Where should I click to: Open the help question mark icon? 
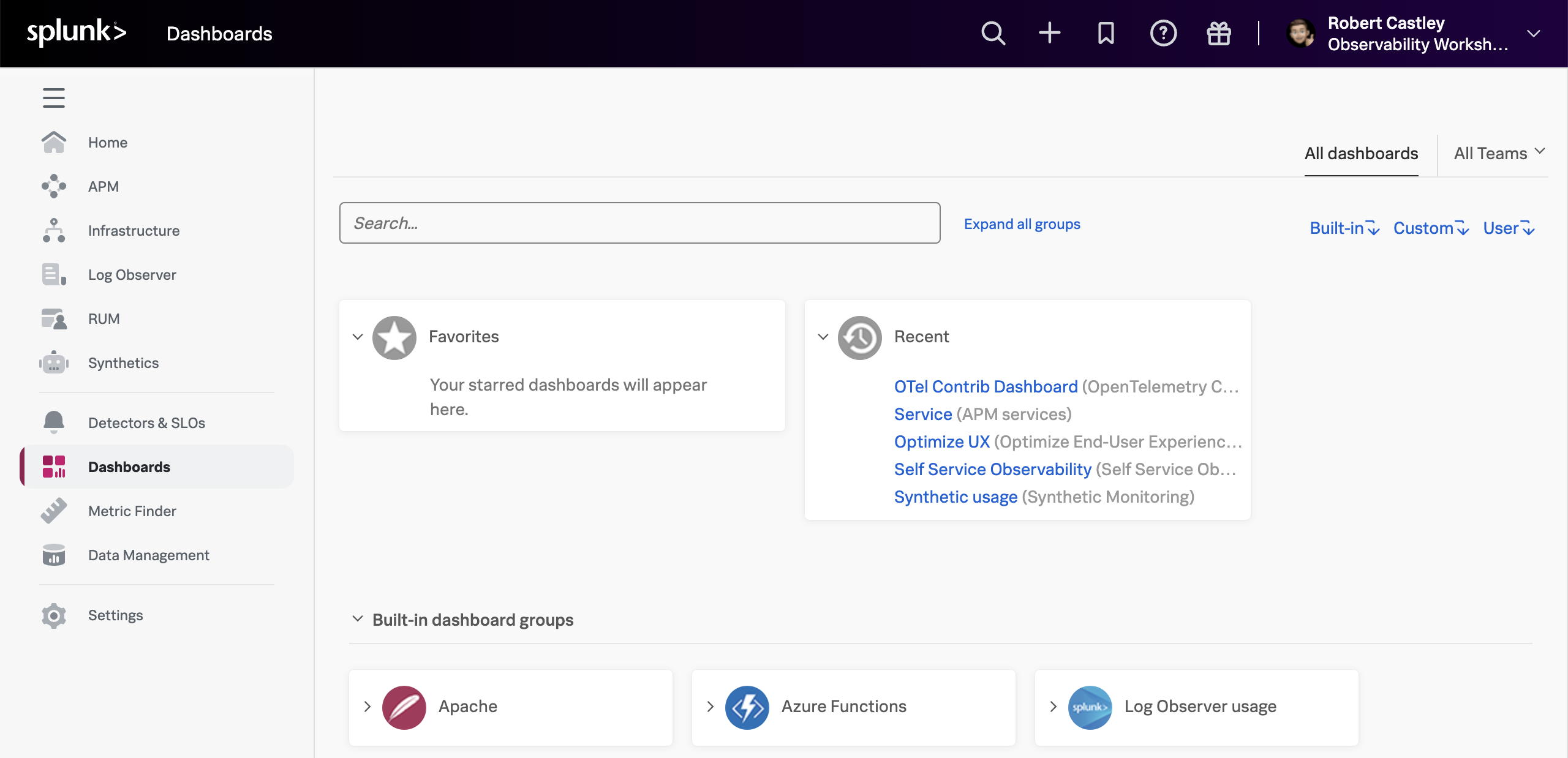[1163, 33]
